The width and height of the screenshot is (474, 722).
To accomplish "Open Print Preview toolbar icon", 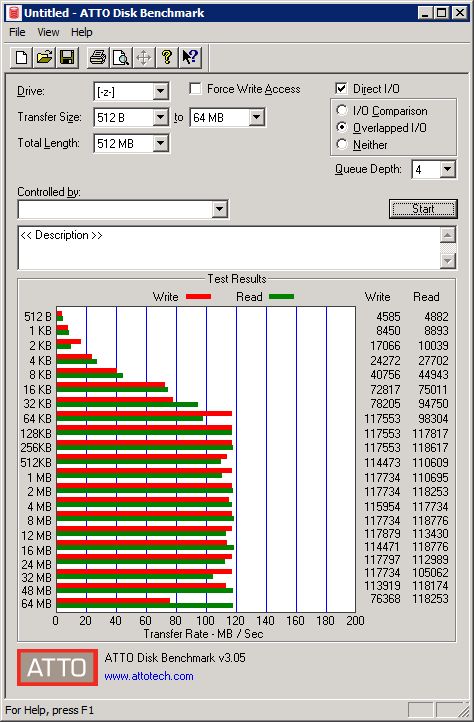I will (121, 58).
